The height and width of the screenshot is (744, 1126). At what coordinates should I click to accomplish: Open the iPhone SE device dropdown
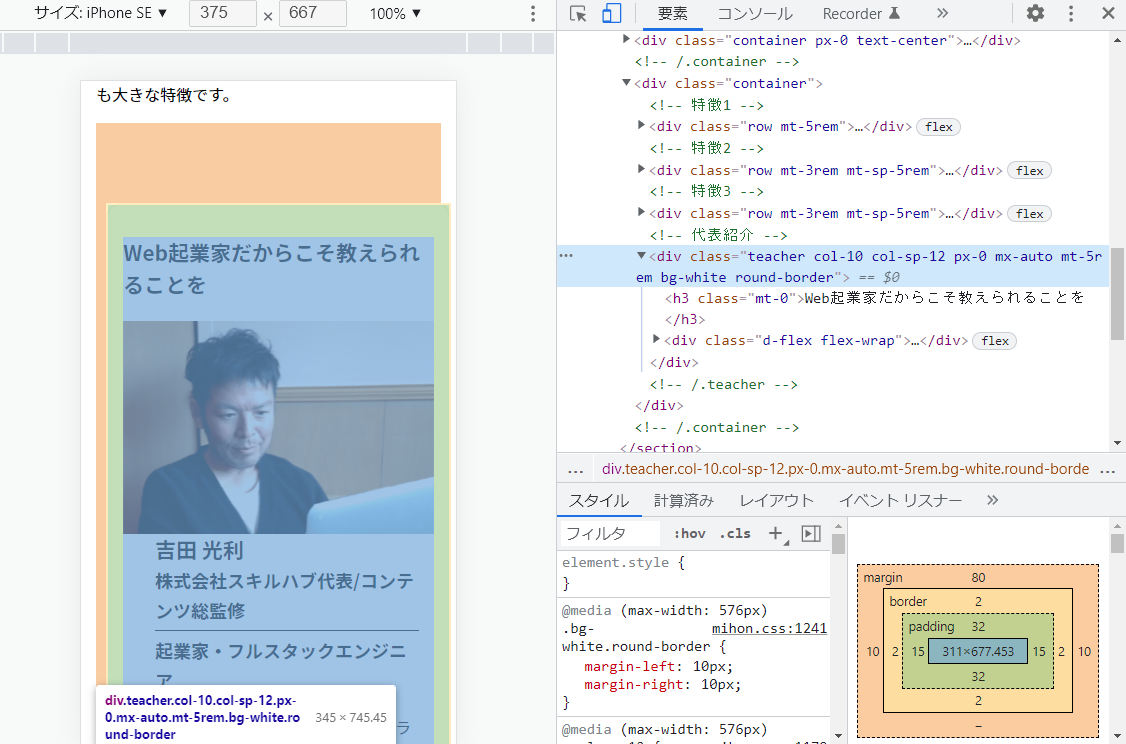(x=101, y=14)
